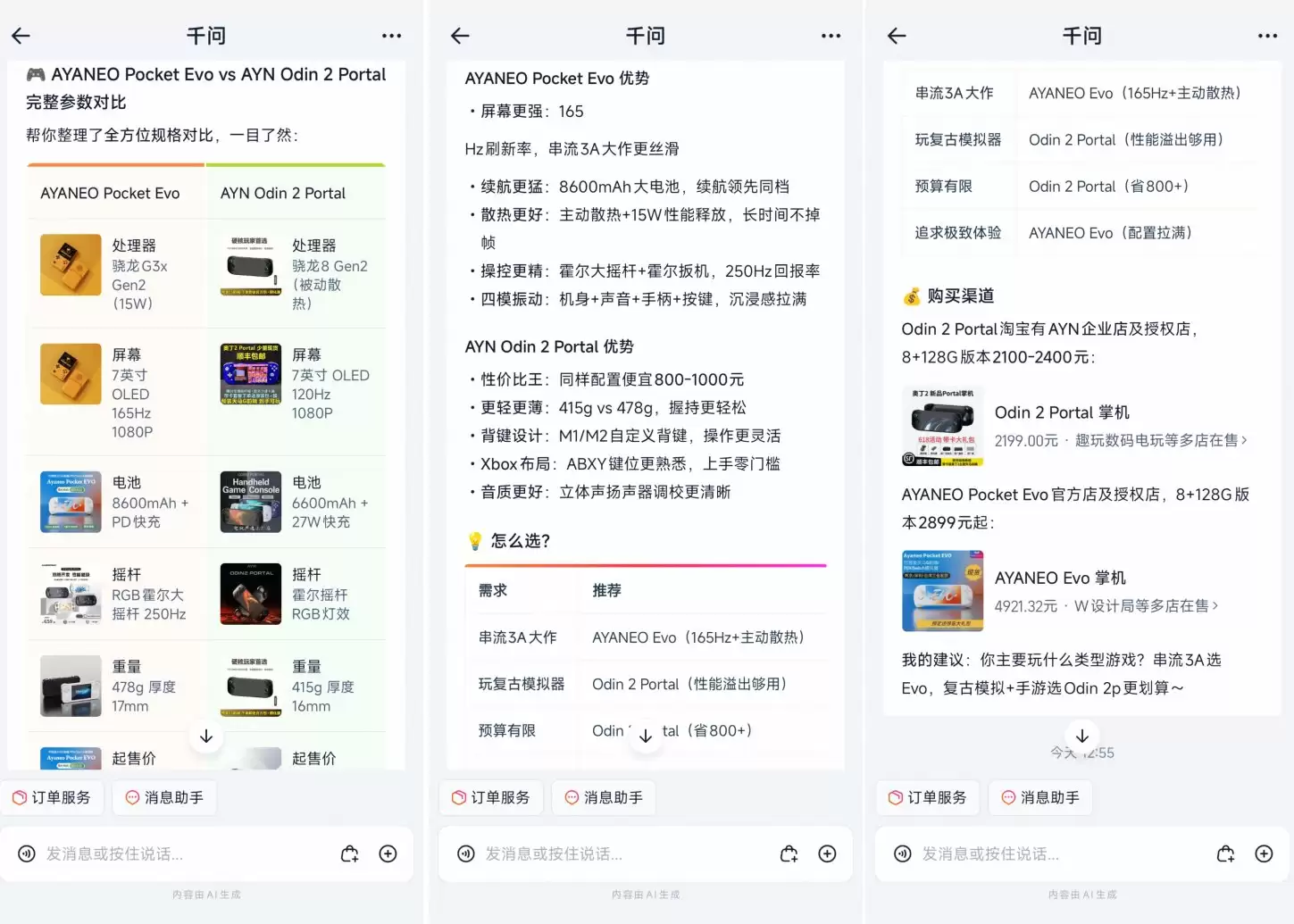The height and width of the screenshot is (924, 1294).
Task: Tap the Odin 2 Portal 掌机 product title
Action: click(x=1062, y=412)
